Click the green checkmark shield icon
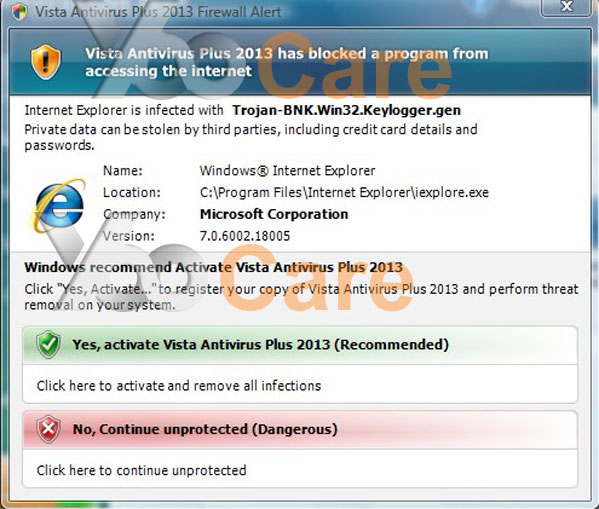 (48, 344)
